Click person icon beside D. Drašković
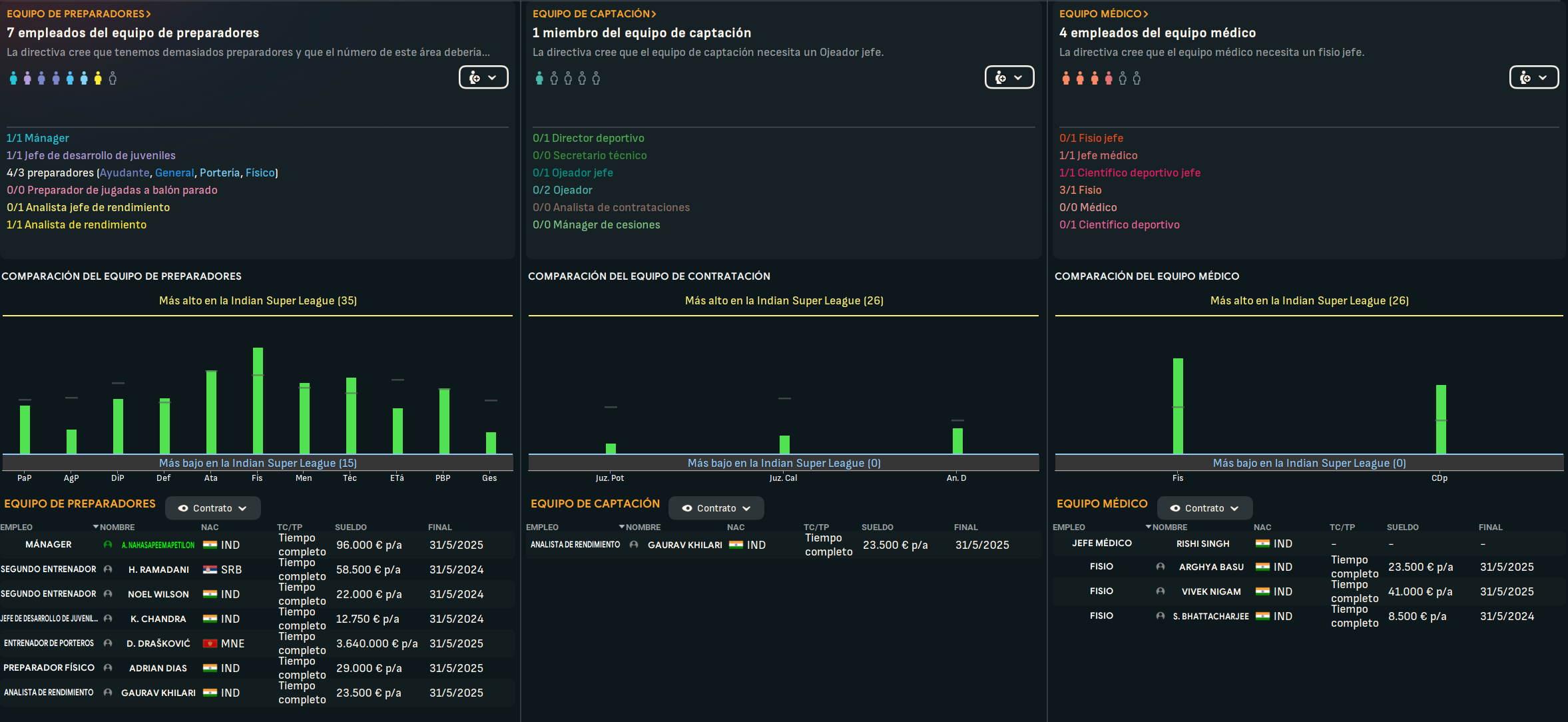The image size is (1568, 722). (108, 643)
